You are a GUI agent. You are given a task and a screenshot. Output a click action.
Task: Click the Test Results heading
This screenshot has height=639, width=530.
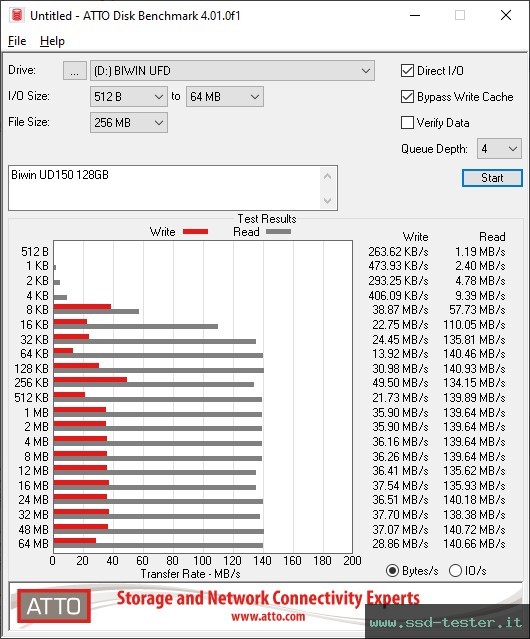(x=267, y=219)
